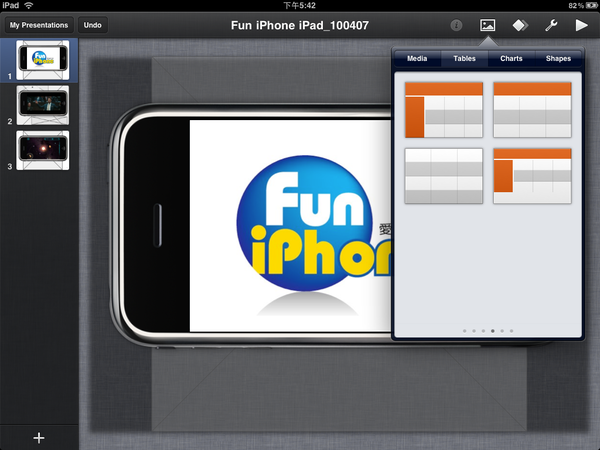Open the Info inspector icon
This screenshot has width=600, height=450.
[x=456, y=25]
